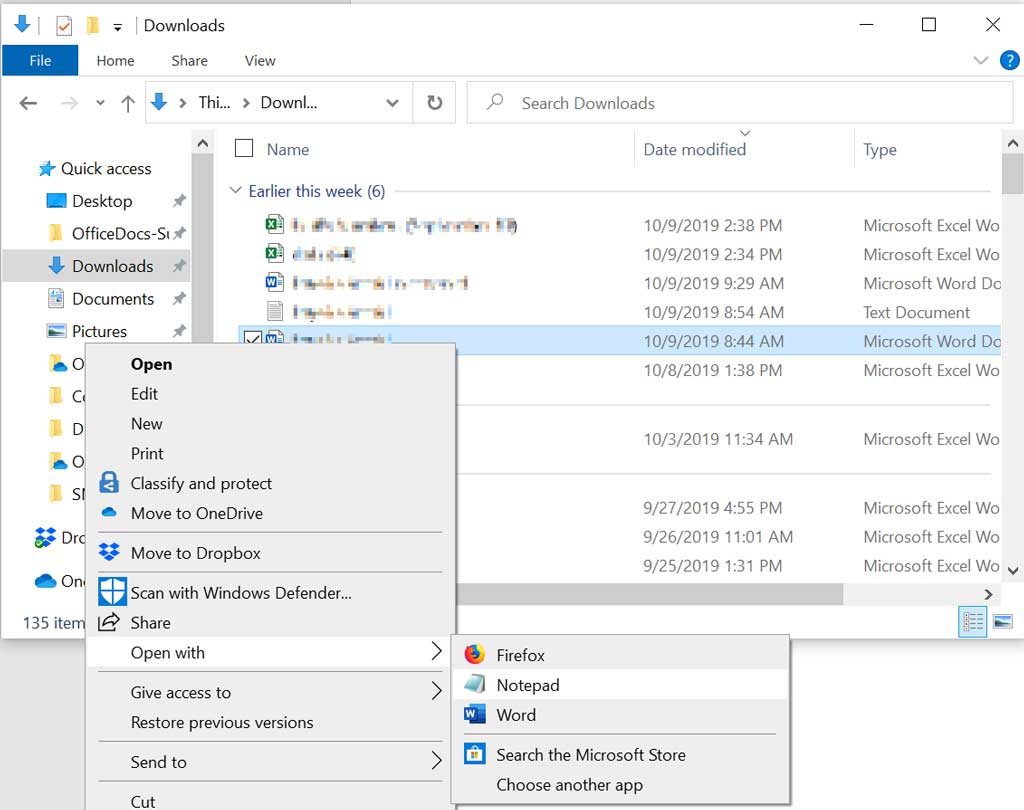Click Cut in context menu
Viewport: 1024px width, 810px height.
click(x=270, y=801)
